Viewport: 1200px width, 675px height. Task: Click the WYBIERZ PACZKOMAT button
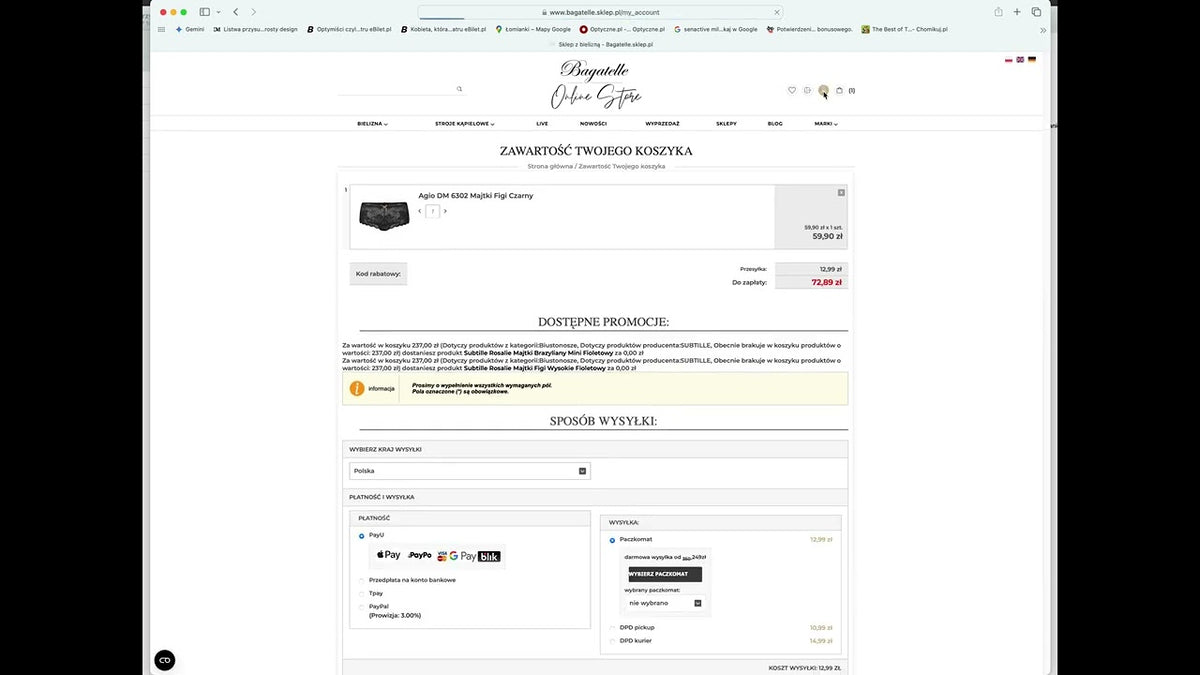pos(665,574)
